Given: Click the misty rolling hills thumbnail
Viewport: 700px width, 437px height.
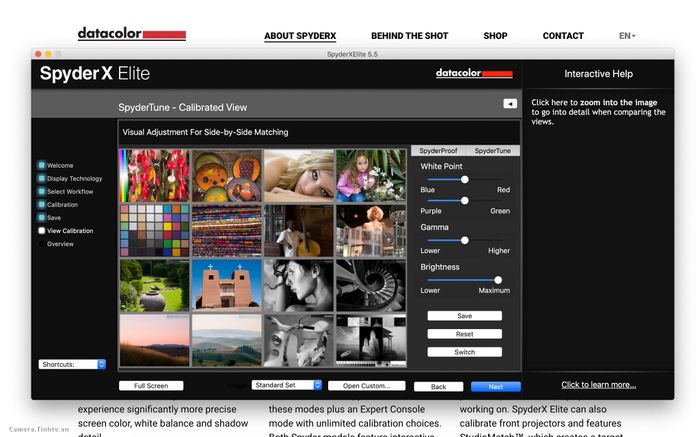Looking at the screenshot, I should pyautogui.click(x=227, y=341).
